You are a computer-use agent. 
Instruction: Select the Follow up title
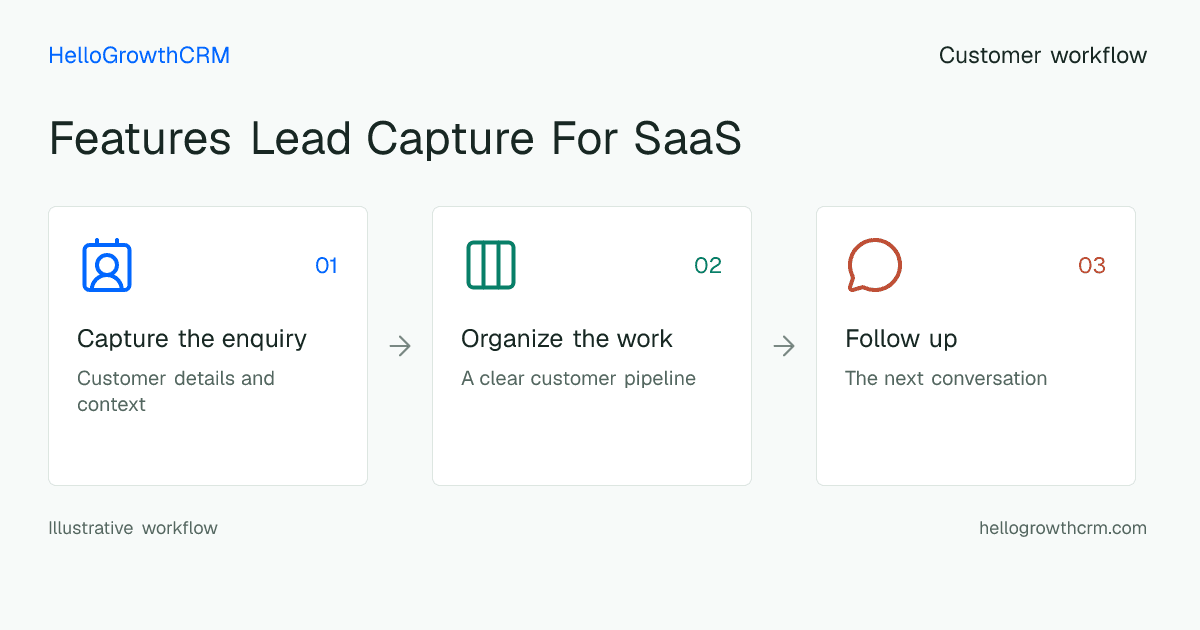tap(901, 339)
